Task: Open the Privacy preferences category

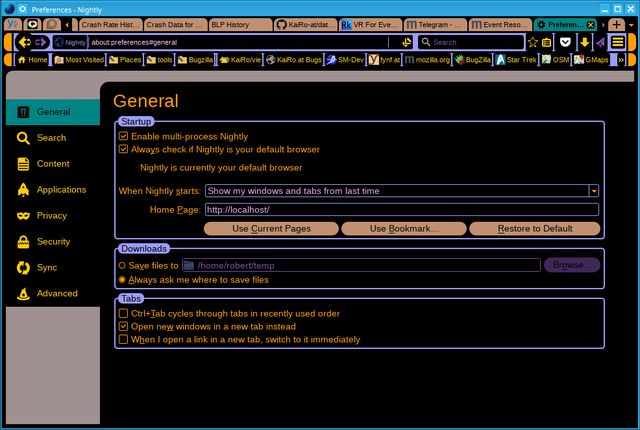Action: point(52,215)
